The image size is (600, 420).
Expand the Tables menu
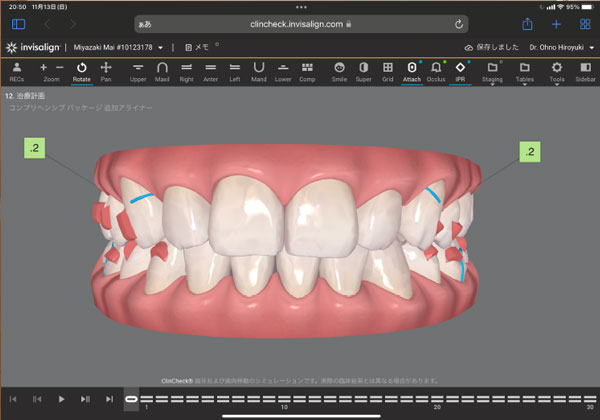(525, 73)
